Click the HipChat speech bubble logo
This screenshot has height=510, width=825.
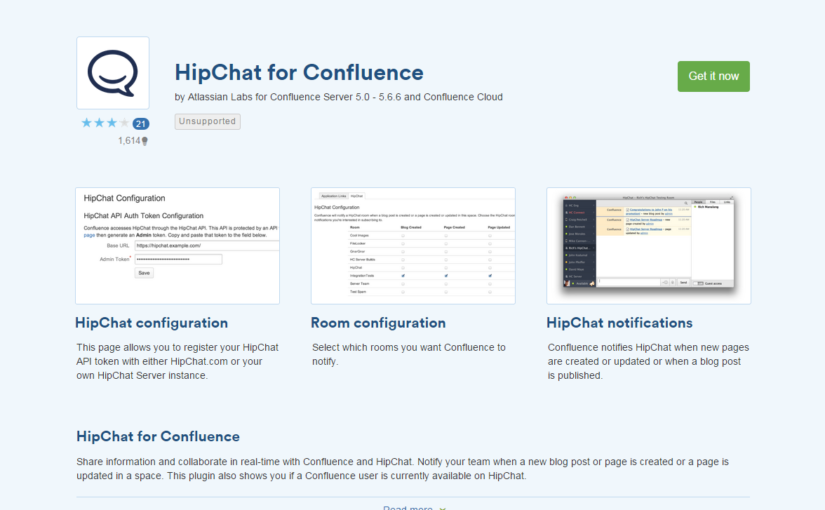point(113,73)
